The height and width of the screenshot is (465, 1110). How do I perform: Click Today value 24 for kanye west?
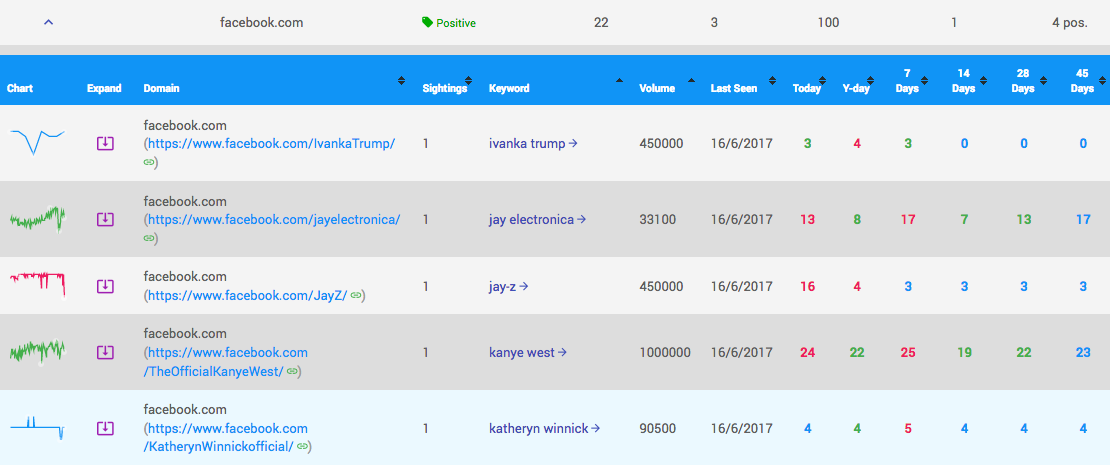coord(807,352)
